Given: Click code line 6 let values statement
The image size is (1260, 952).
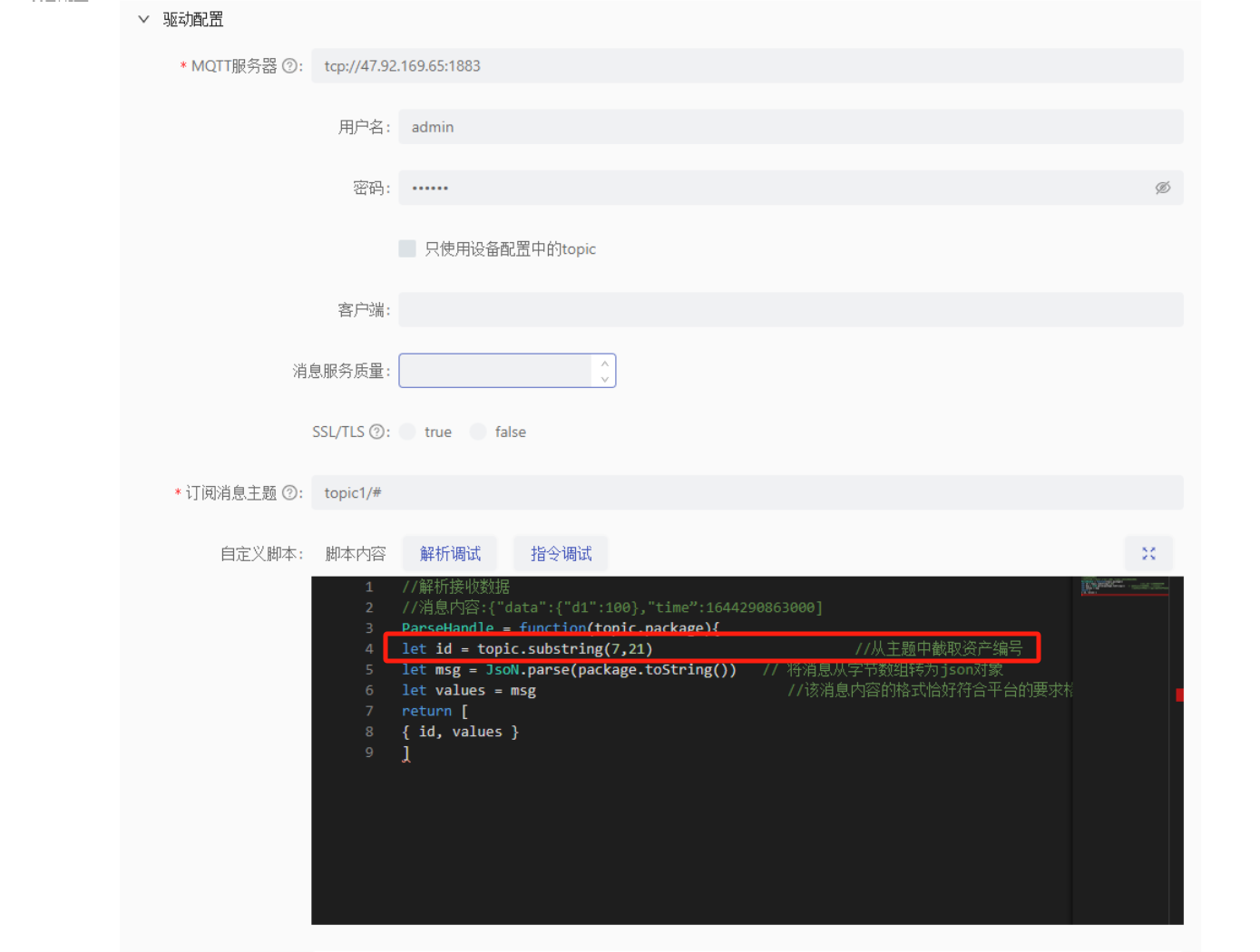Looking at the screenshot, I should pyautogui.click(x=469, y=690).
